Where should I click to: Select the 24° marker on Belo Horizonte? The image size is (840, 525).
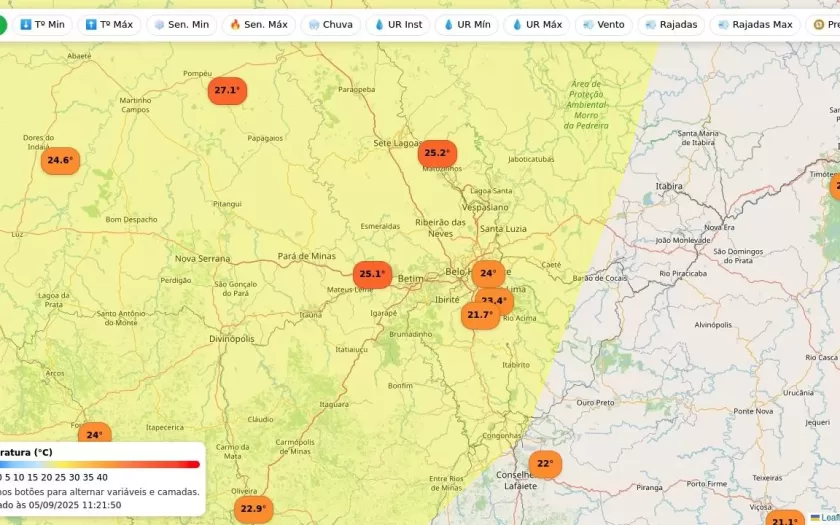click(488, 273)
